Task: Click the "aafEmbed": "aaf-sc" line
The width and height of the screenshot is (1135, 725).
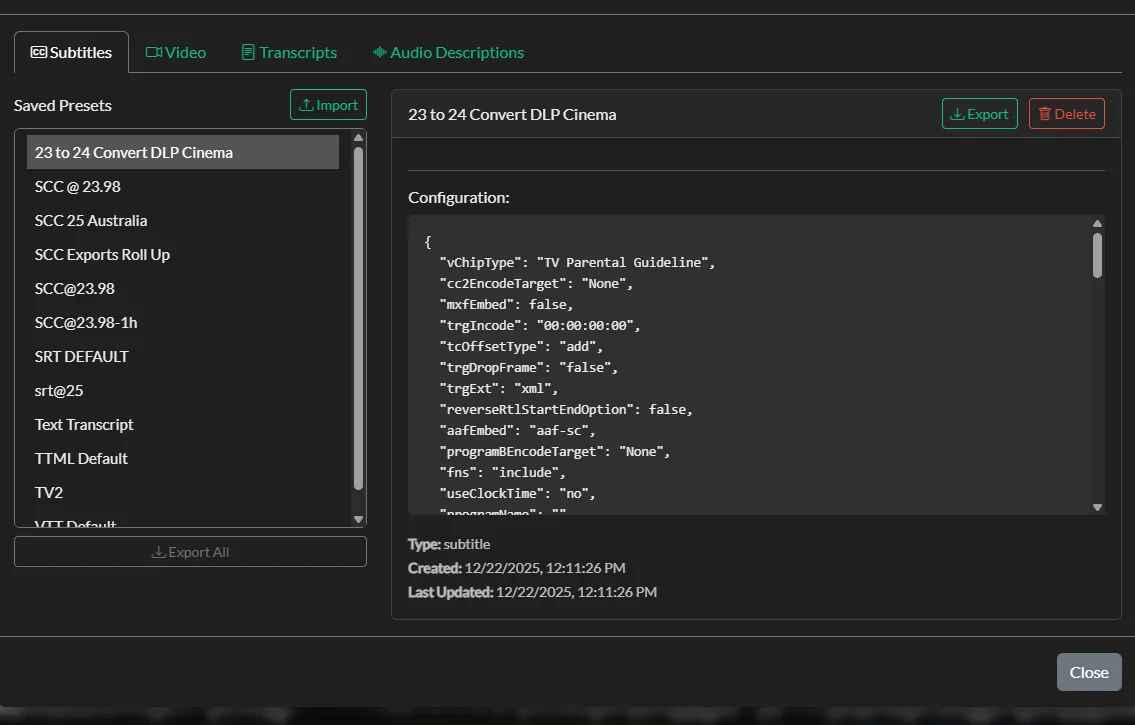Action: [518, 431]
